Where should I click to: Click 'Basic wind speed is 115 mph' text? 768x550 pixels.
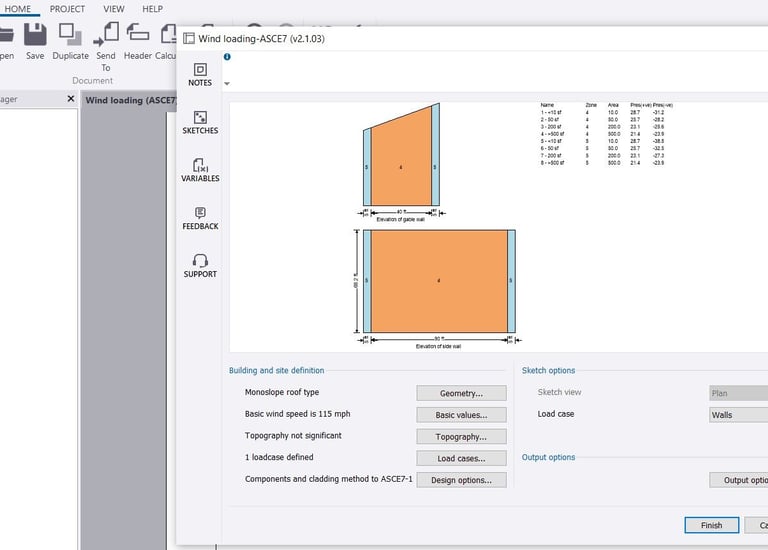(297, 414)
